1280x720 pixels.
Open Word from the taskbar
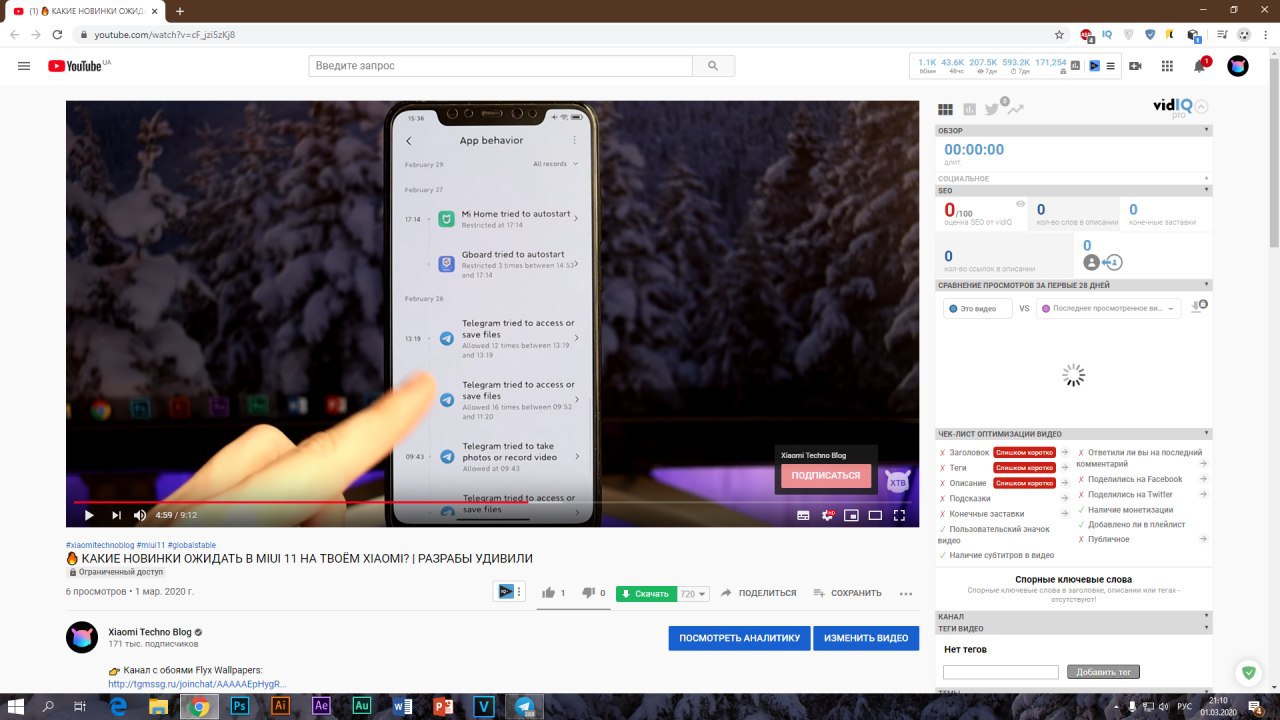click(x=403, y=706)
